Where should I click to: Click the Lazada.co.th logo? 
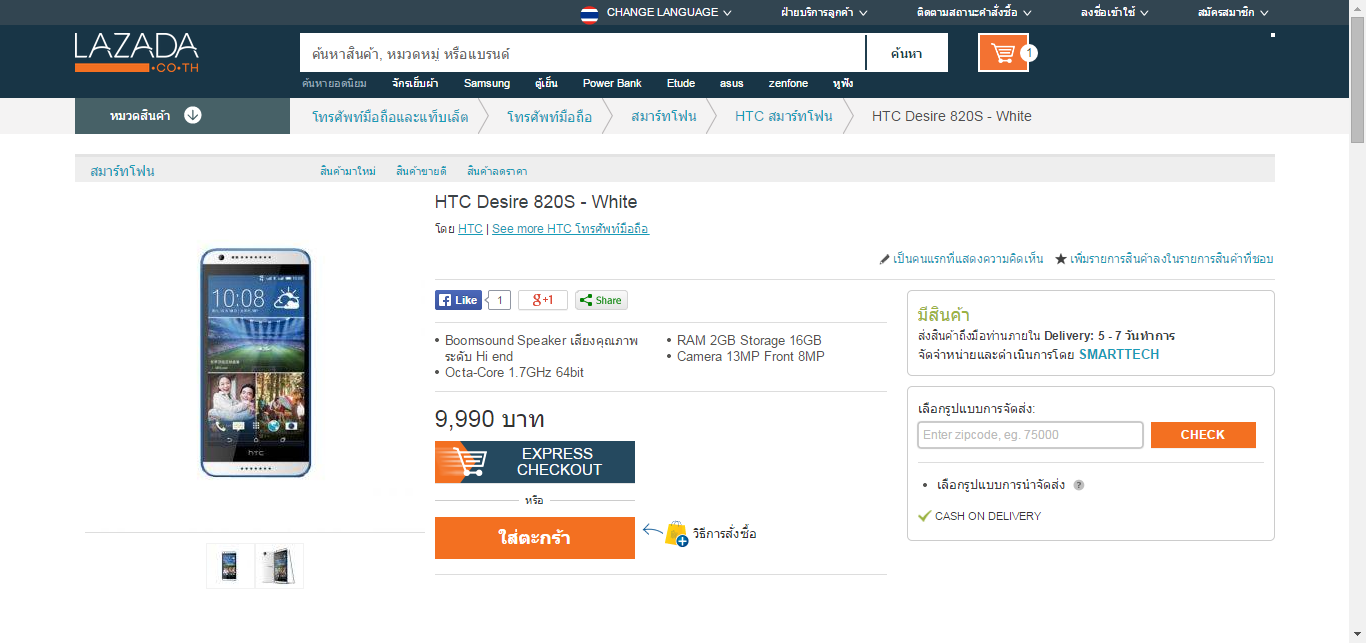(136, 52)
